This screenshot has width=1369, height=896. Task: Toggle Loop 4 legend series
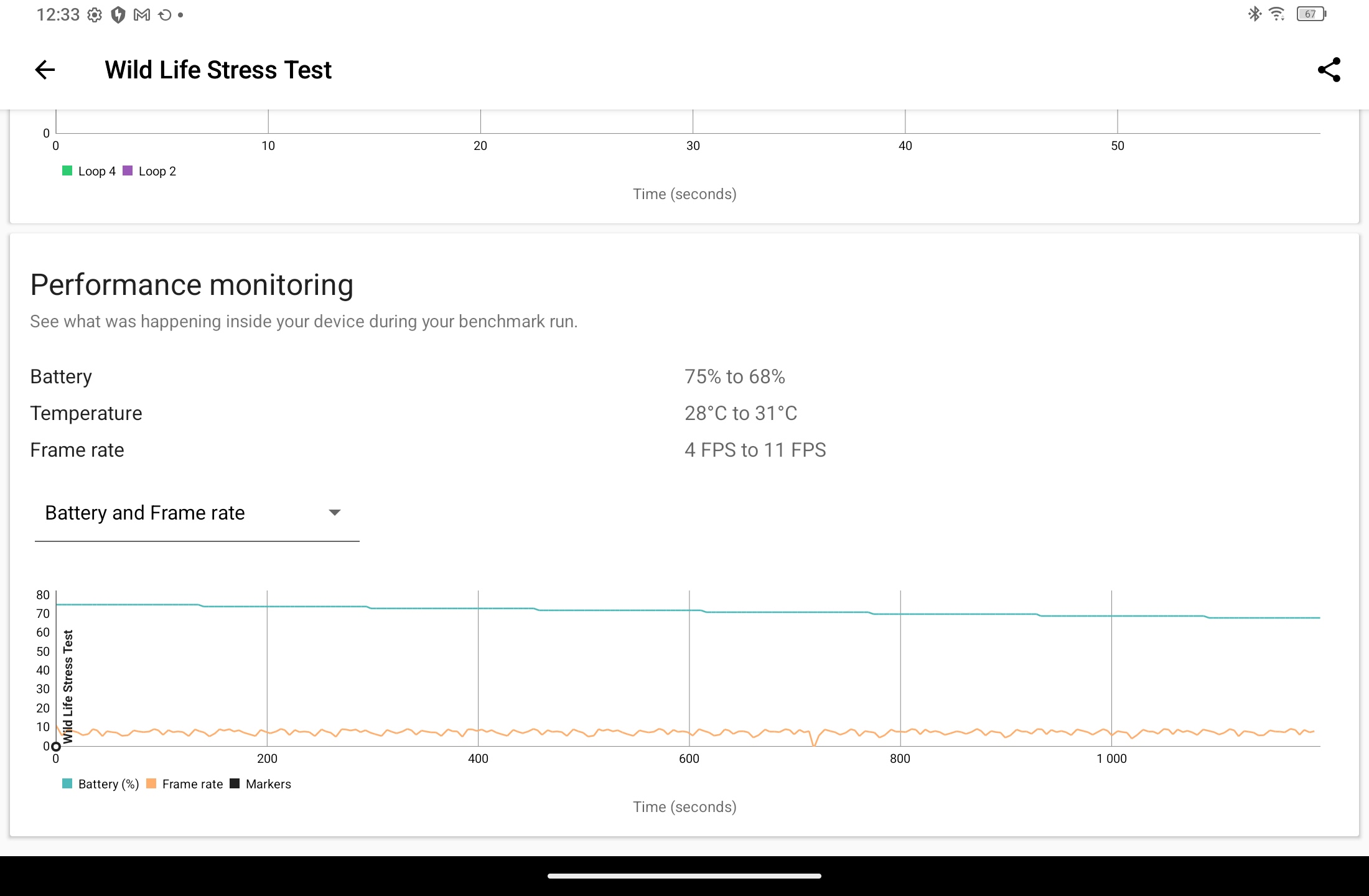89,171
